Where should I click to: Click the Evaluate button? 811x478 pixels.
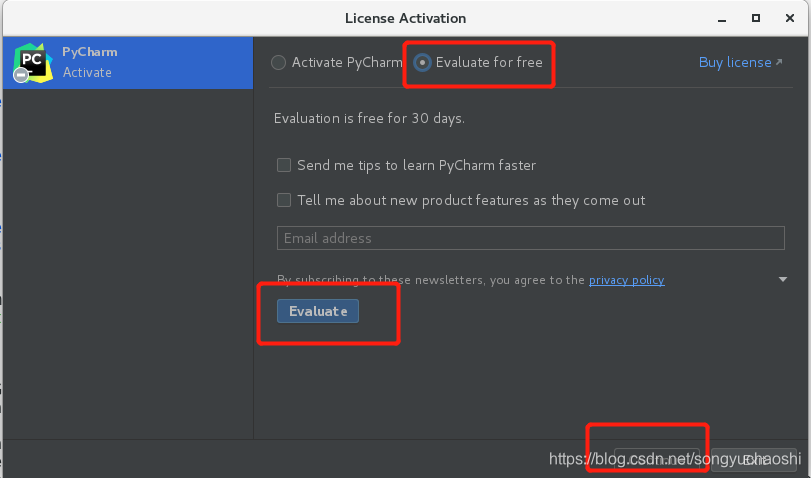[x=318, y=311]
